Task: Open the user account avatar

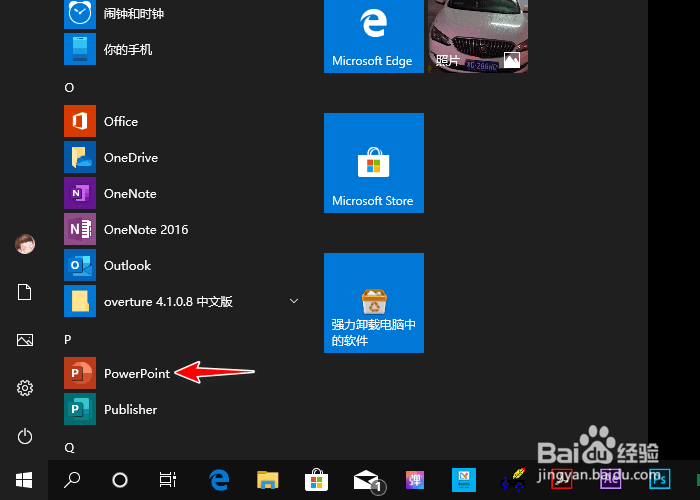Action: pos(25,244)
